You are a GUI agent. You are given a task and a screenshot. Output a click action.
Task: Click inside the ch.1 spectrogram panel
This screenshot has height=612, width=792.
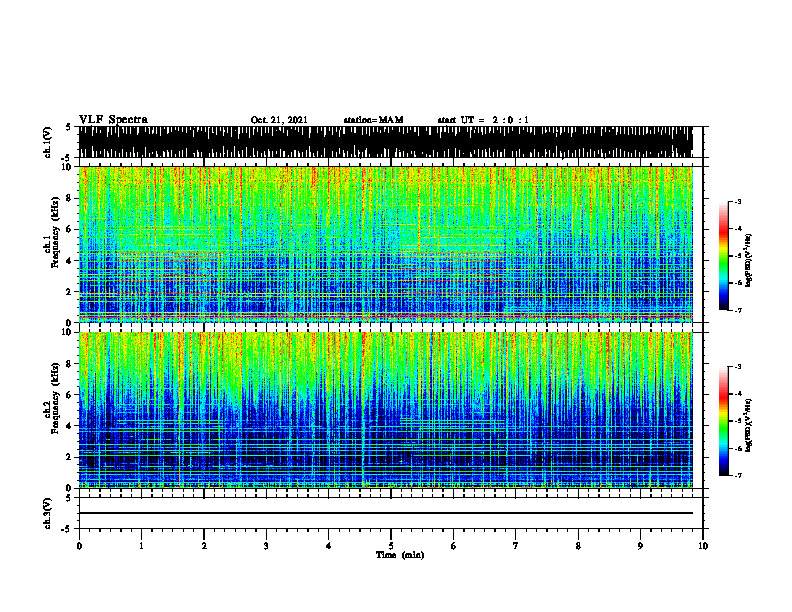pos(385,244)
